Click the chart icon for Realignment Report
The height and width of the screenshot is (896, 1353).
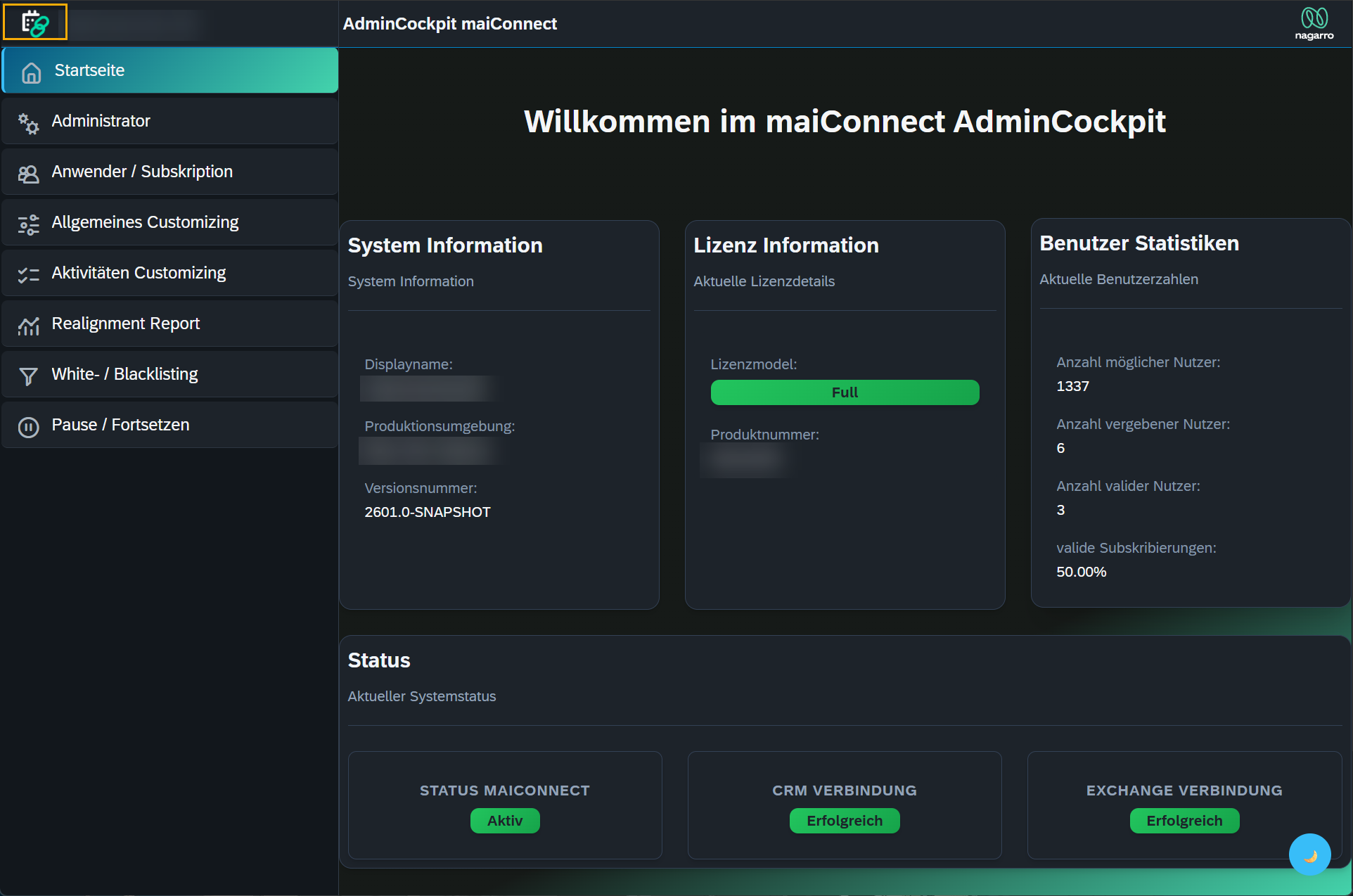pyautogui.click(x=28, y=326)
